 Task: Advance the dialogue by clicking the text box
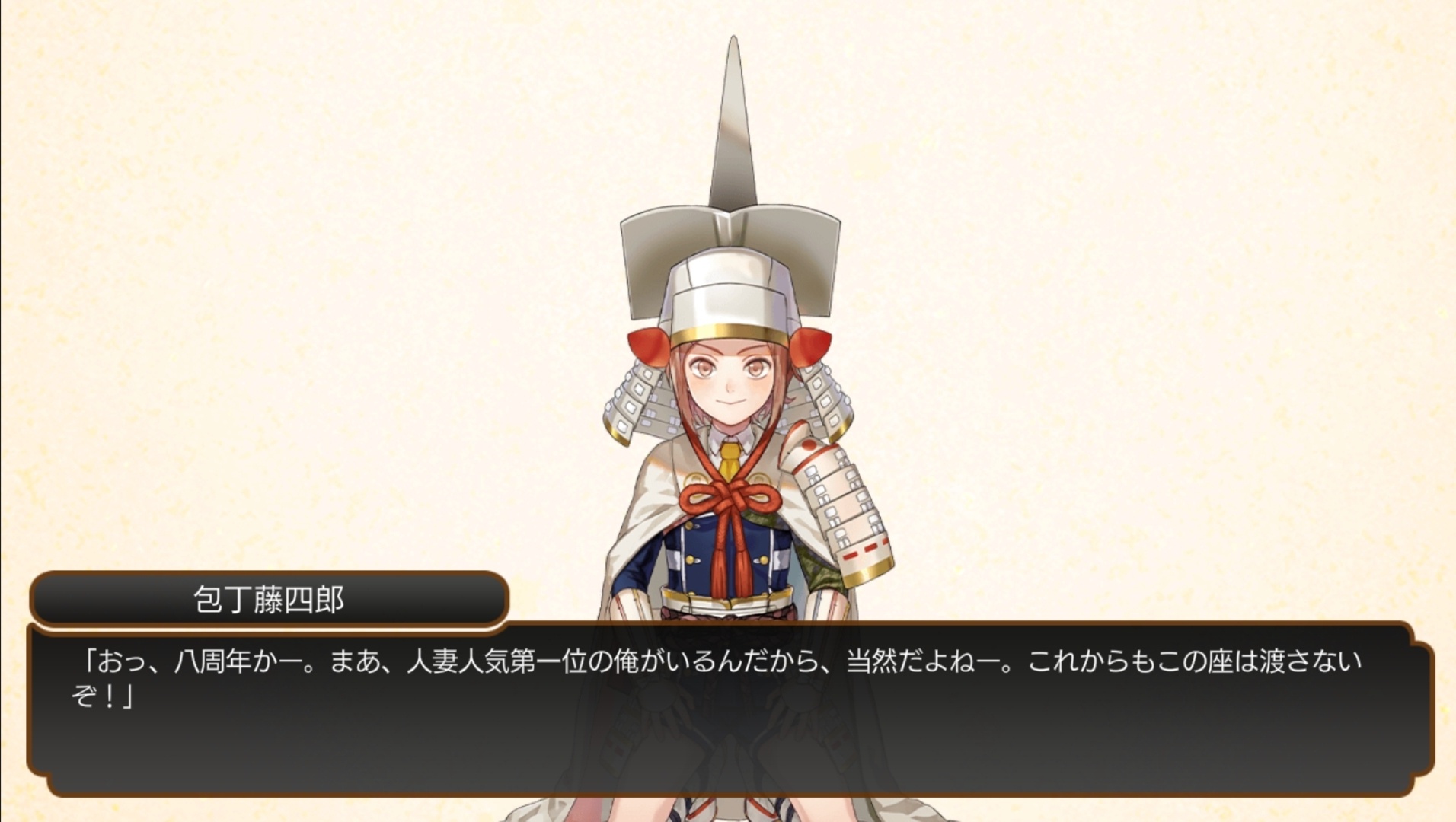pyautogui.click(x=730, y=709)
